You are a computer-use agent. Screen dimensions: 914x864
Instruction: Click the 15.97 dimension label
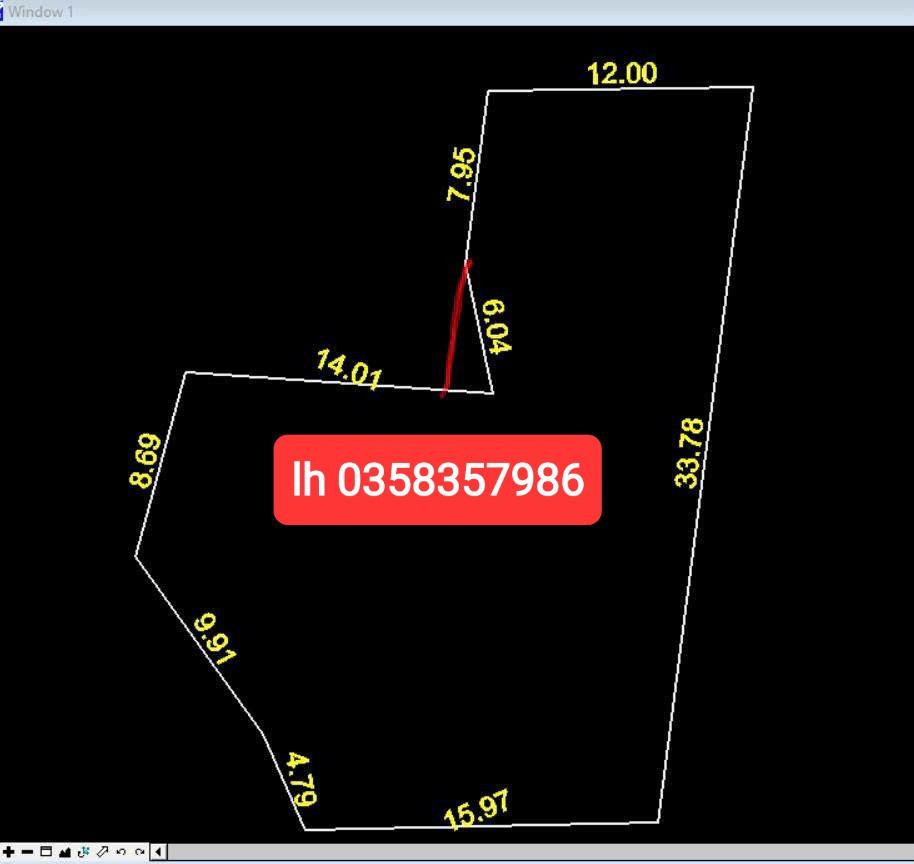pyautogui.click(x=476, y=809)
